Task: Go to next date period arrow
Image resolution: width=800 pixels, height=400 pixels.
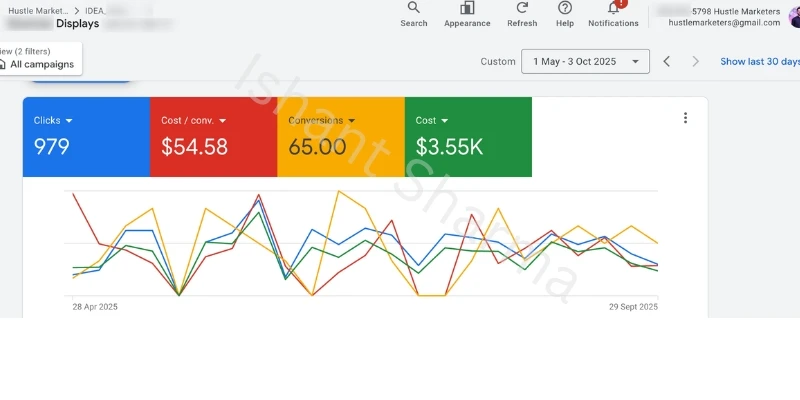Action: (x=696, y=62)
